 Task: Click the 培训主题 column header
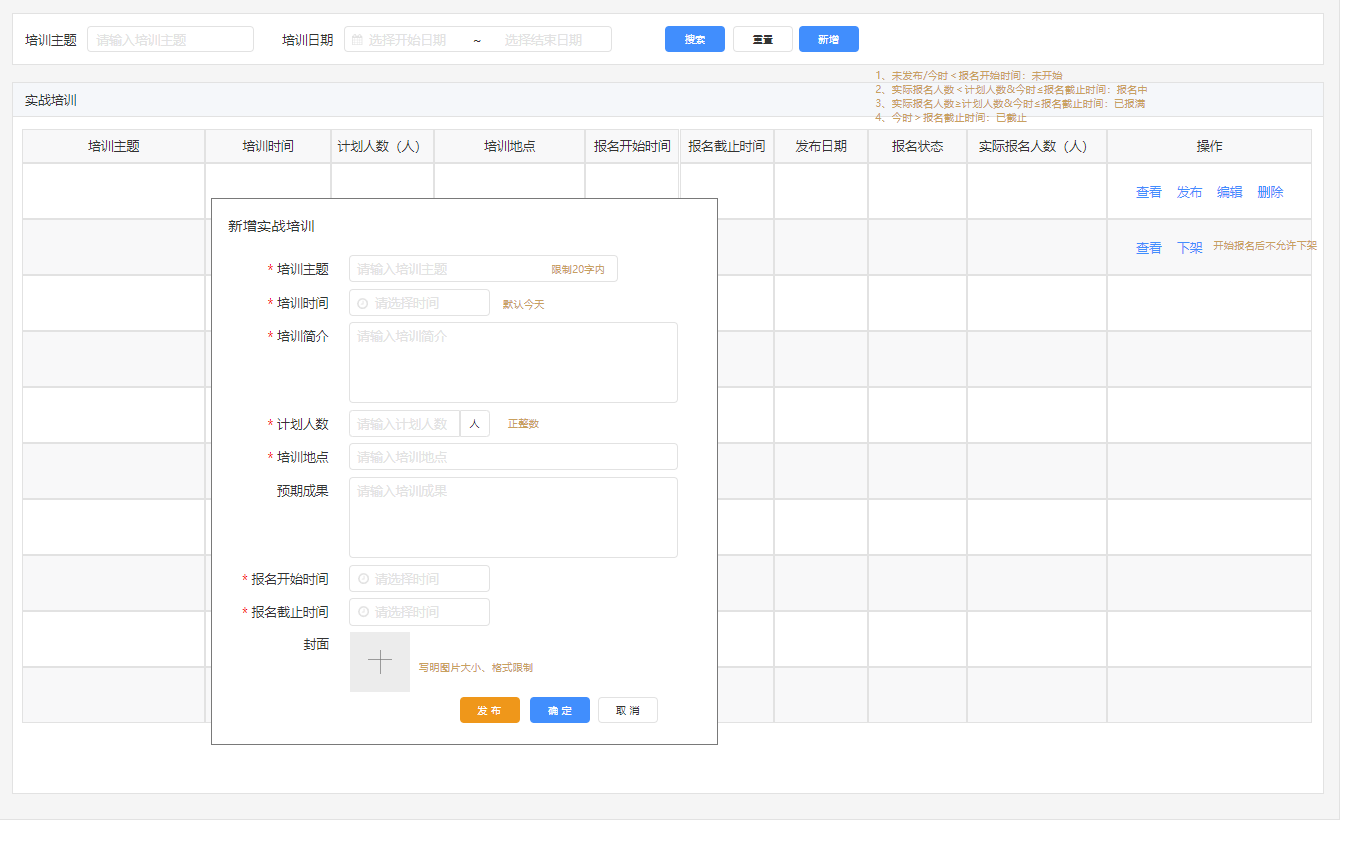click(x=114, y=146)
